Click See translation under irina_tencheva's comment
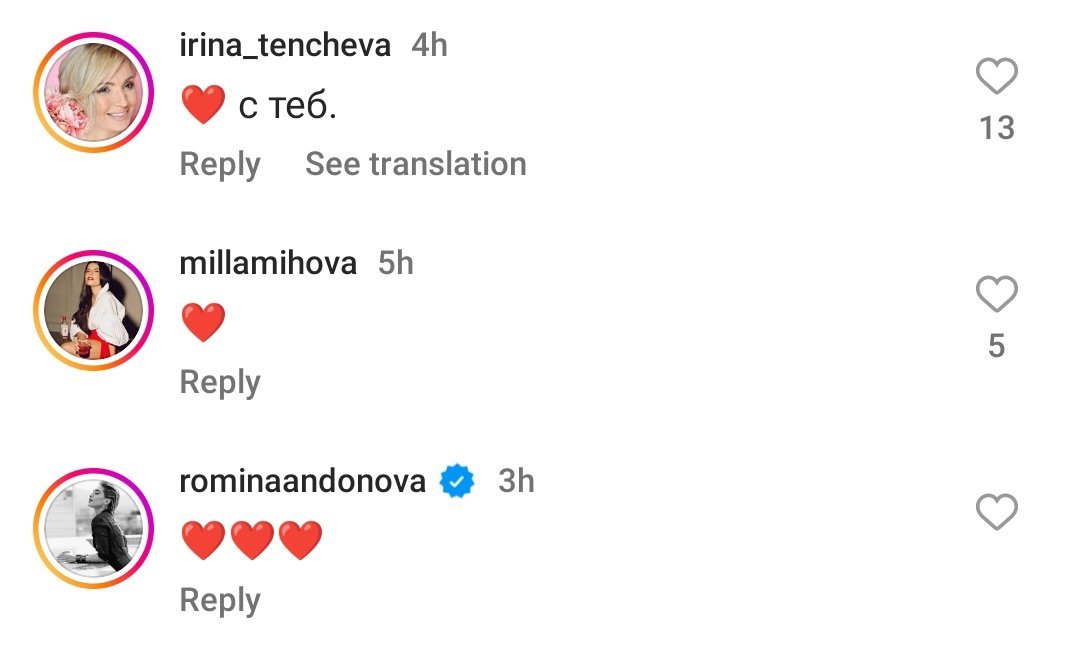The width and height of the screenshot is (1080, 645). pyautogui.click(x=415, y=164)
